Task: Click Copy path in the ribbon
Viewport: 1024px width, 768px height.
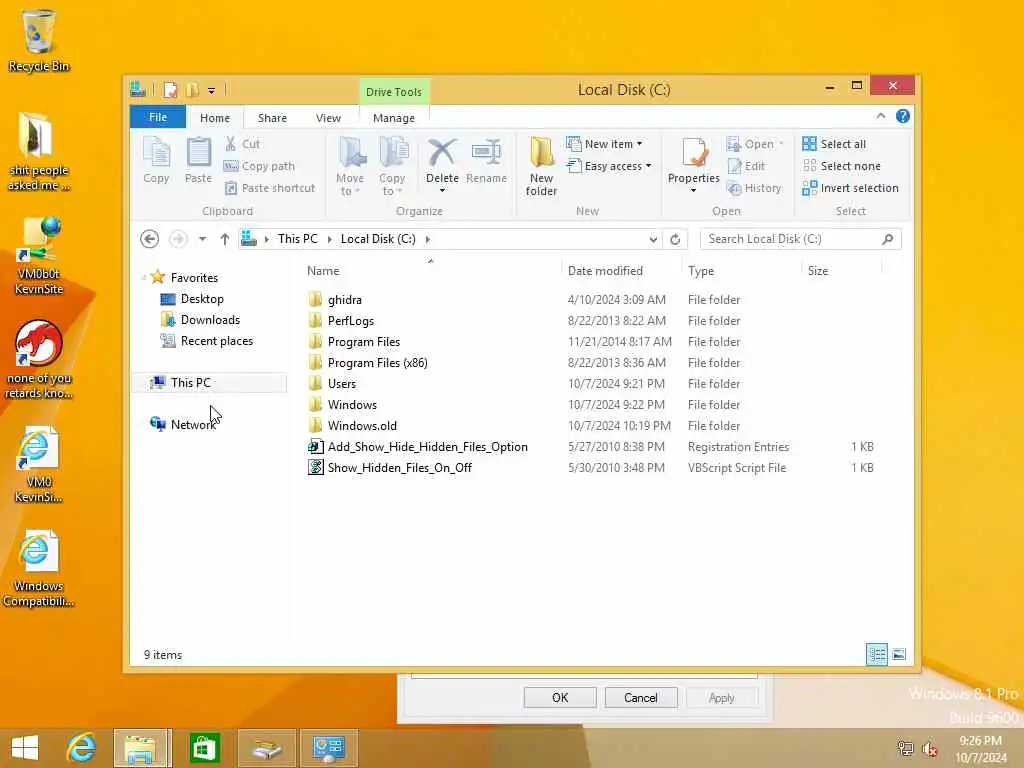Action: [x=259, y=166]
